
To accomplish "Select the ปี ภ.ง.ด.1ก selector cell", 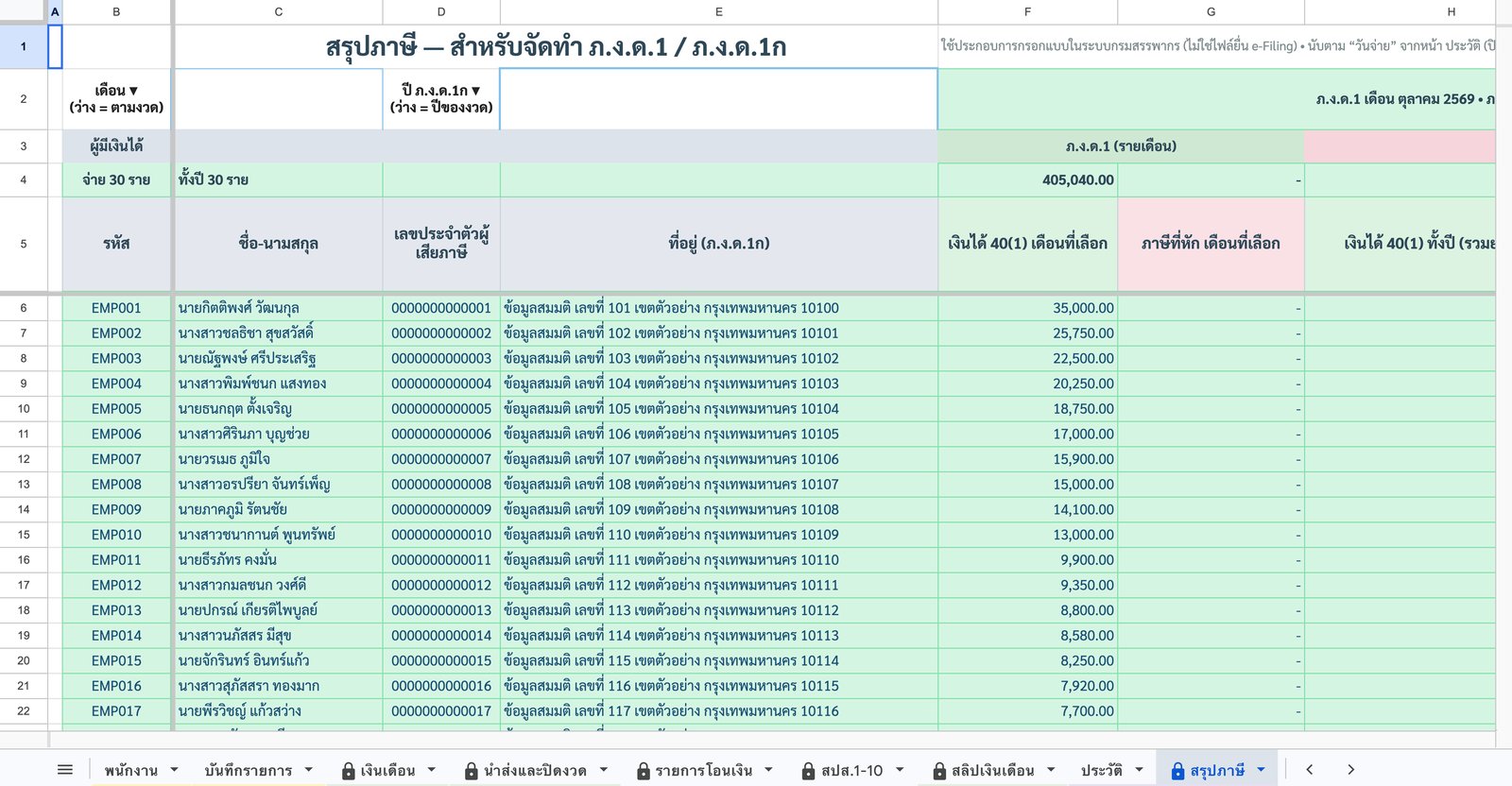I will pyautogui.click(x=441, y=99).
